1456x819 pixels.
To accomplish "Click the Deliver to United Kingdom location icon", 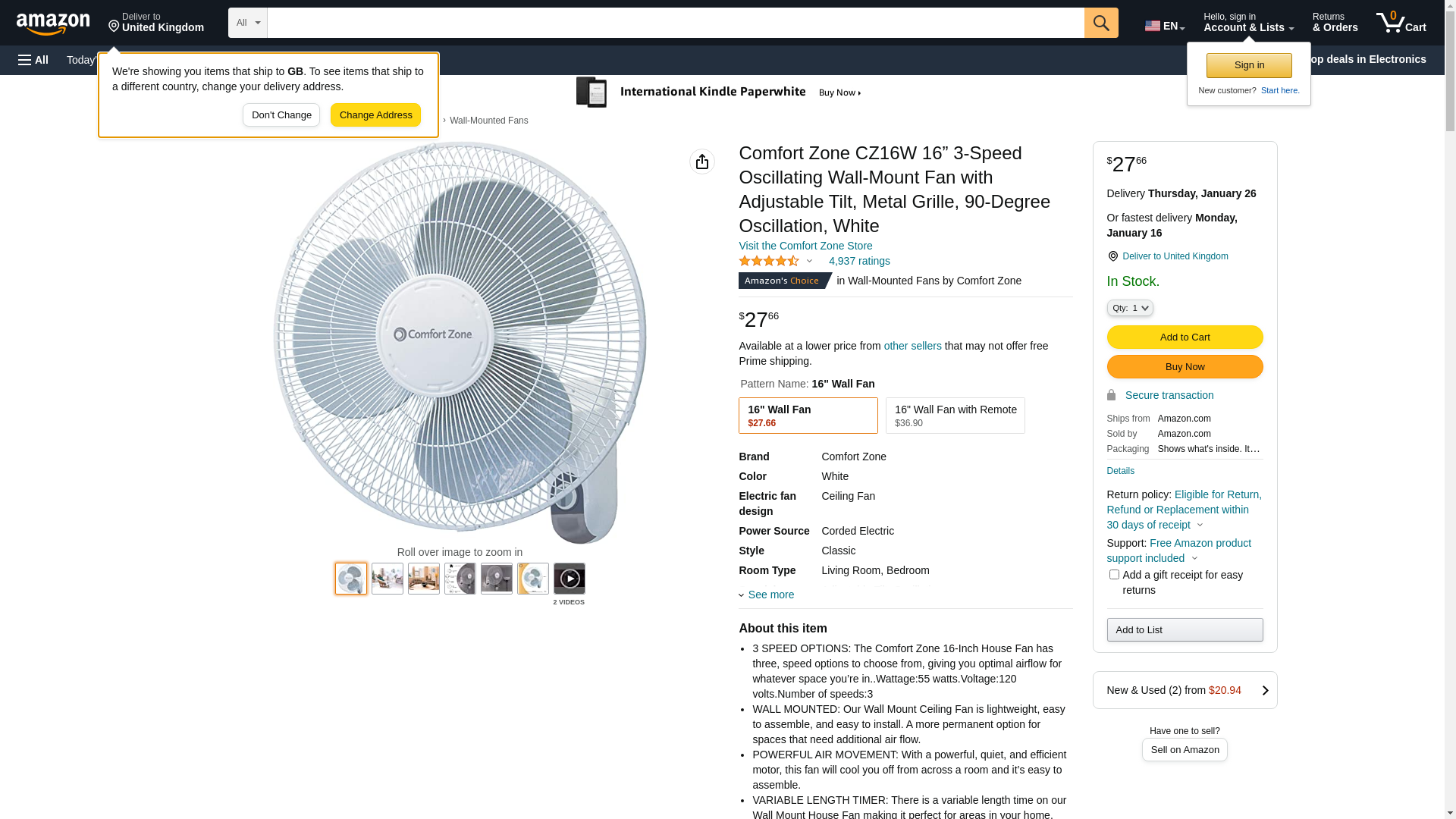I will 1112,256.
